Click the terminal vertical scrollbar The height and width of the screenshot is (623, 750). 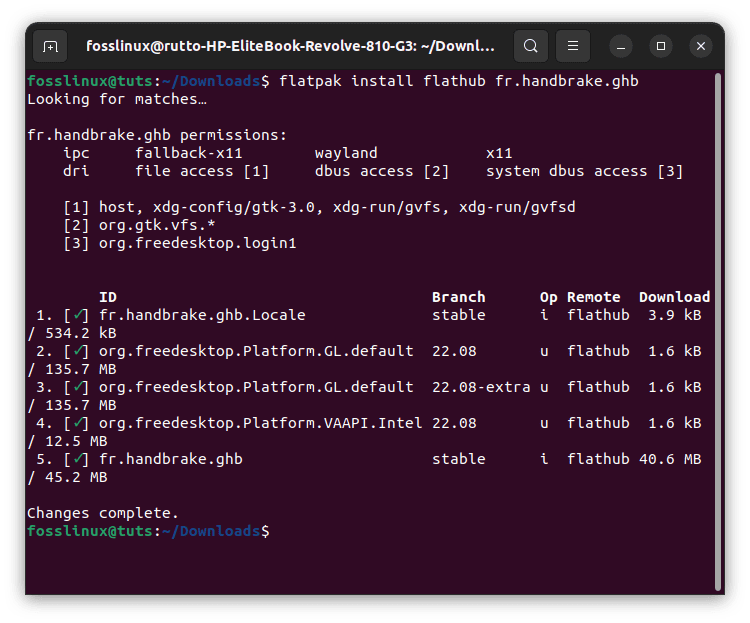717,332
